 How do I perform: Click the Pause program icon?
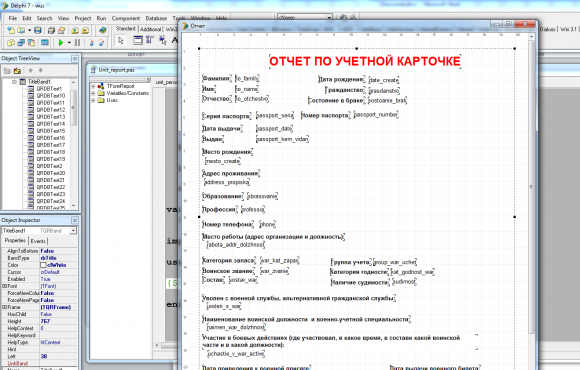(x=77, y=43)
